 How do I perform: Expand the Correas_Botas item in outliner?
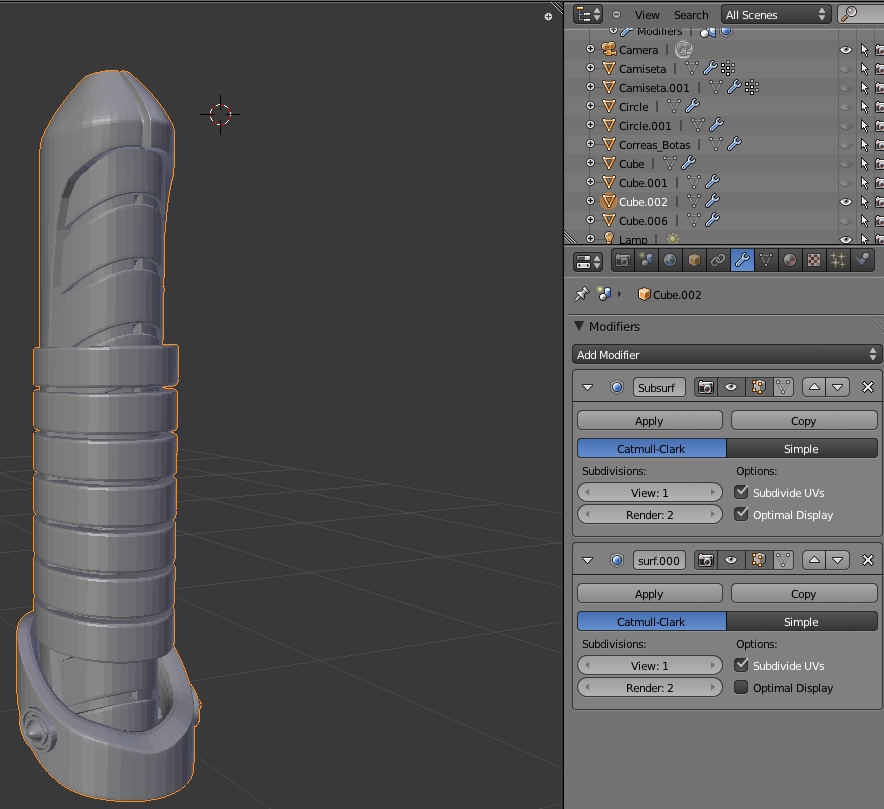[x=590, y=144]
